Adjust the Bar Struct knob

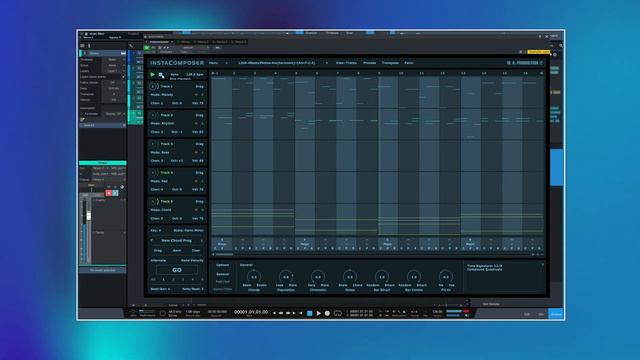[382, 277]
